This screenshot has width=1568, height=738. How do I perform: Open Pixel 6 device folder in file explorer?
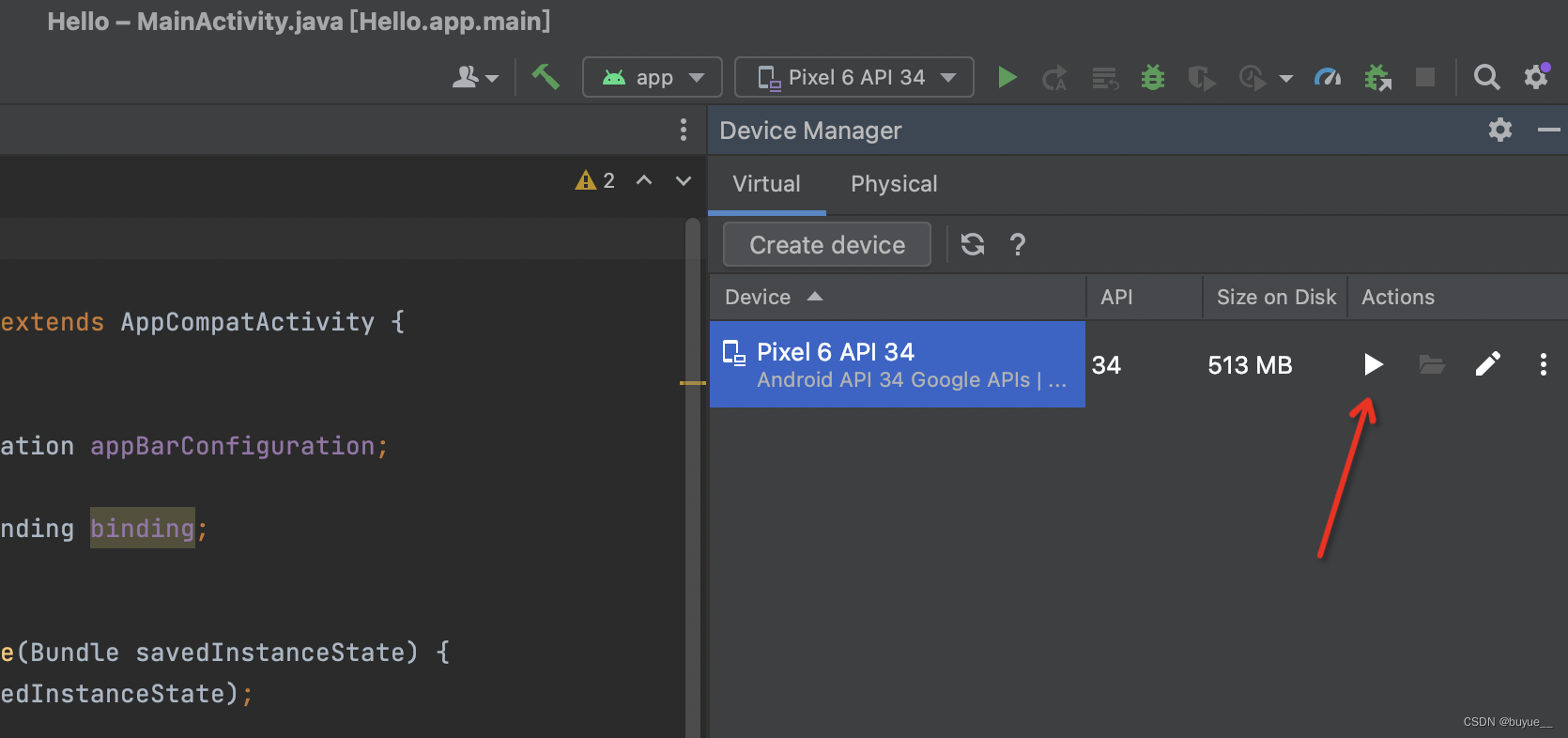tap(1431, 364)
